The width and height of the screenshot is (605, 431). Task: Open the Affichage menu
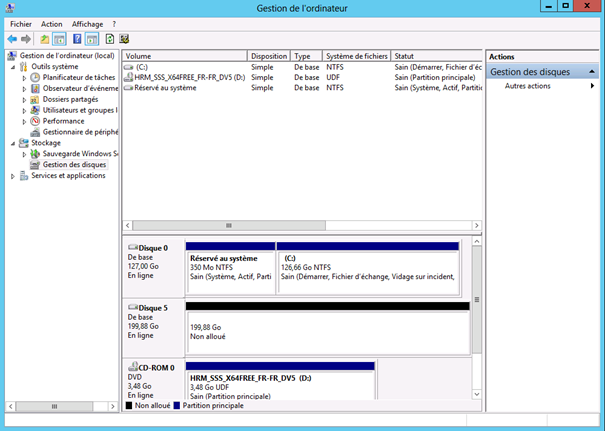coord(87,23)
